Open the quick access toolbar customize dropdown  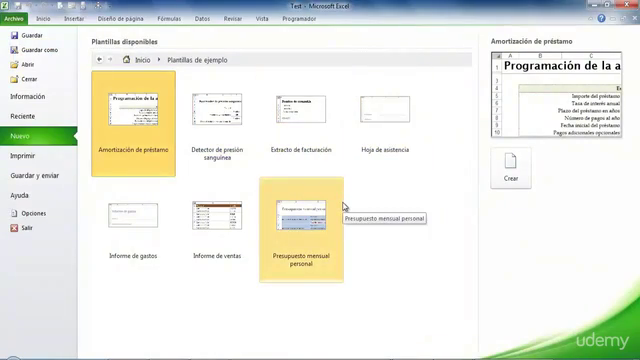(109, 6)
